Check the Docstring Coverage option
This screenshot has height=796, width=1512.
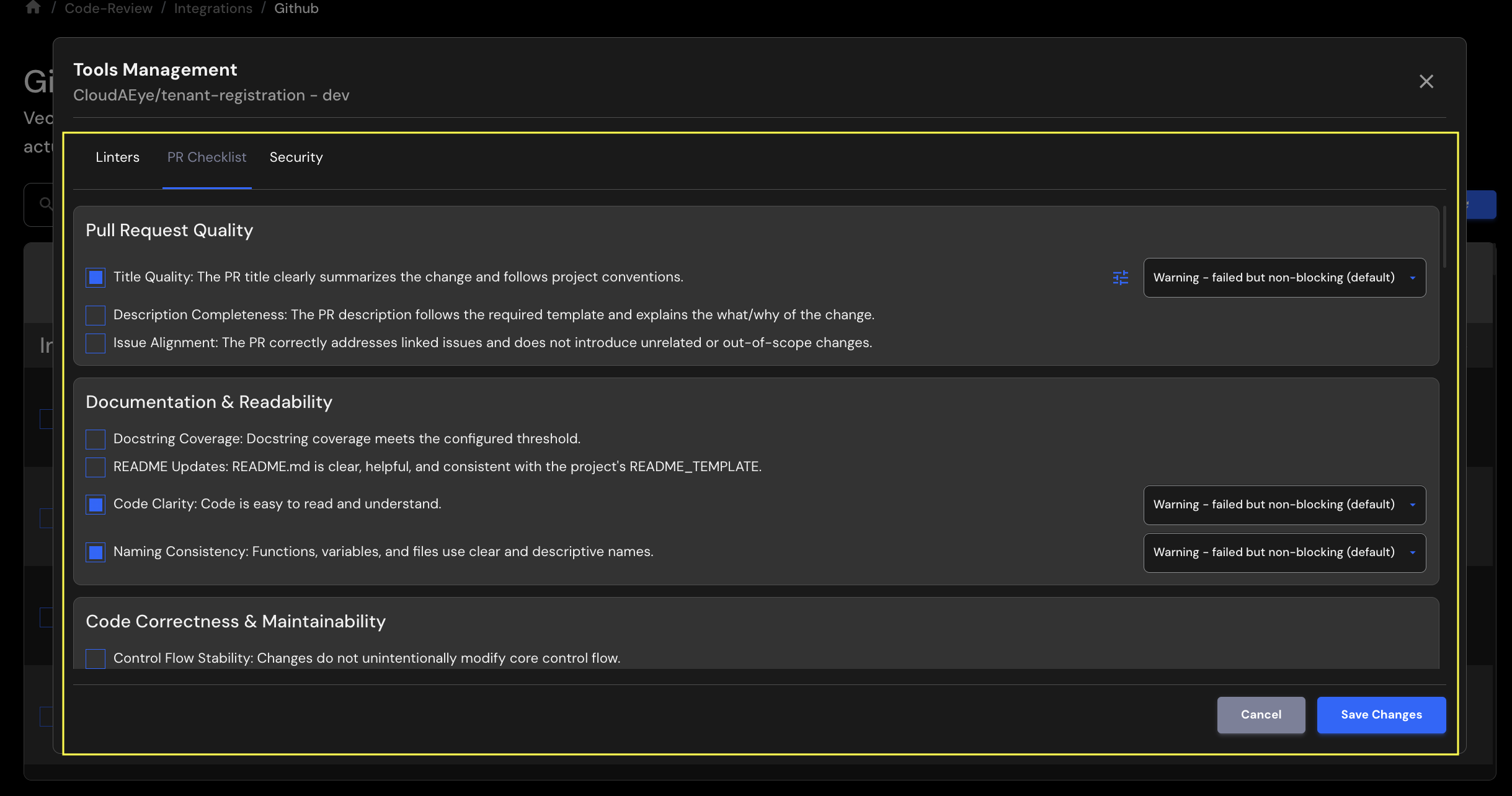[x=95, y=439]
